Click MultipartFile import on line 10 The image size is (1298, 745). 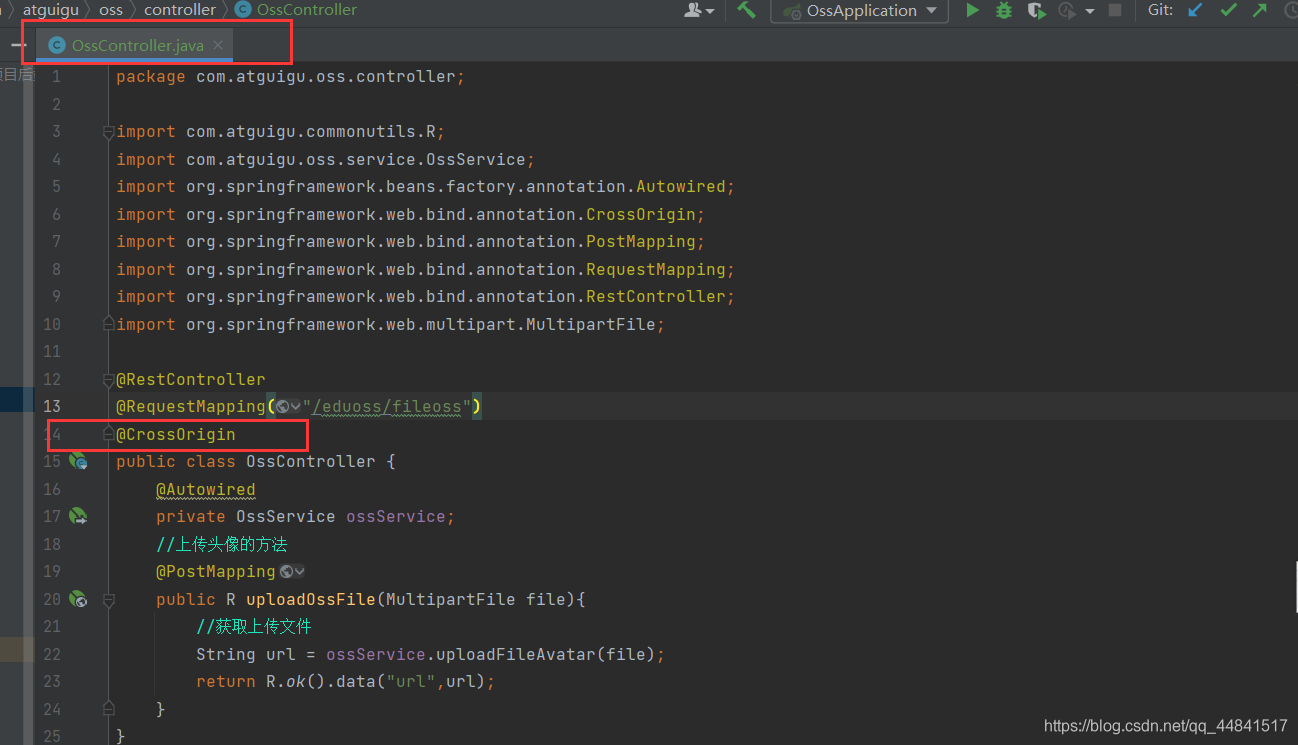pyautogui.click(x=590, y=324)
